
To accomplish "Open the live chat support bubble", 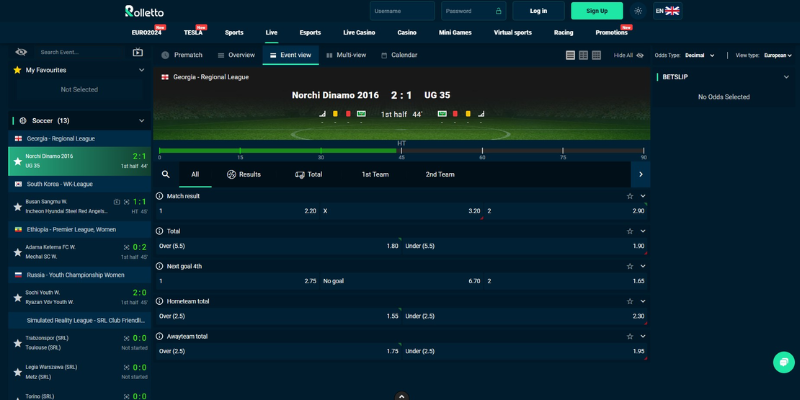I will [784, 362].
